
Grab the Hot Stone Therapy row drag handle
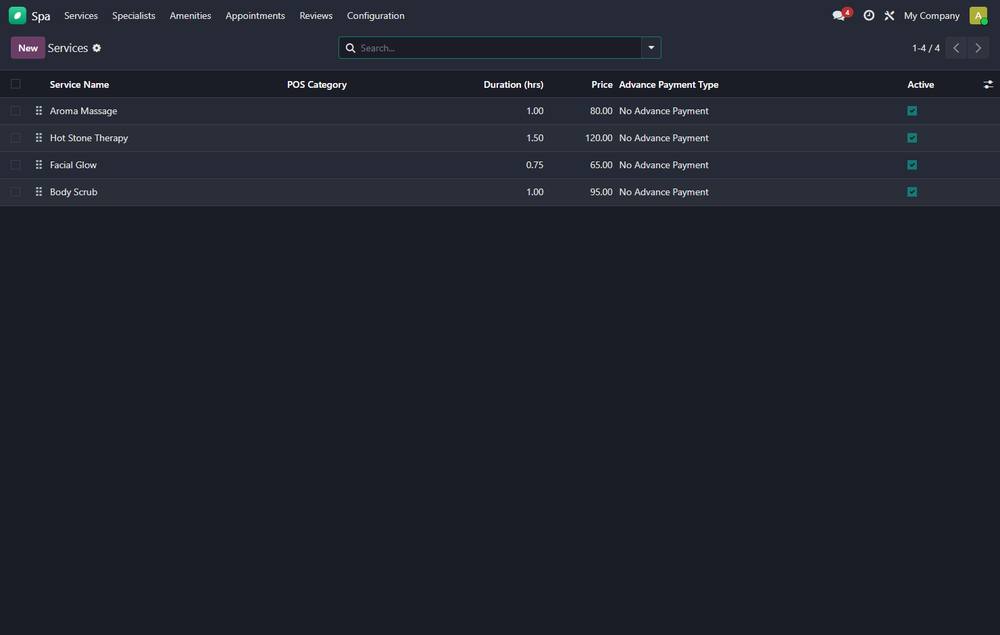point(39,138)
